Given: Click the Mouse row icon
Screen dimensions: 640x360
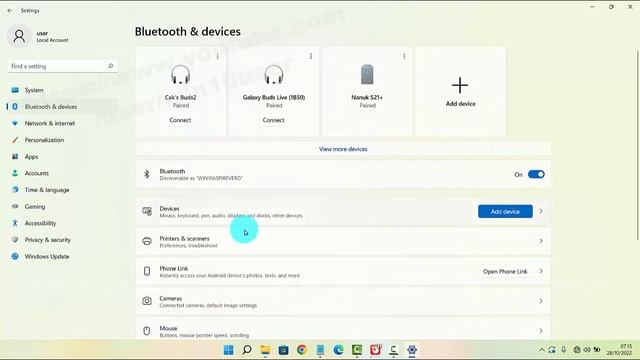Looking at the screenshot, I should point(147,331).
